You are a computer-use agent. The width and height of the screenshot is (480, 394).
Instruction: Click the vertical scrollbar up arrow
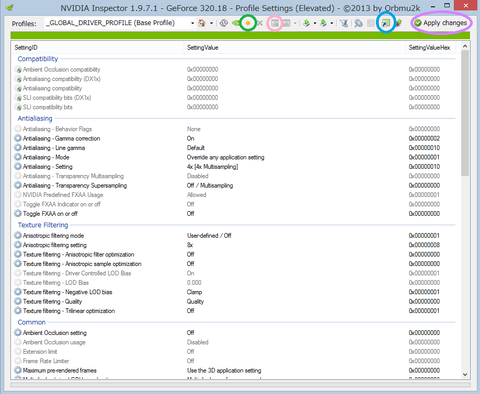[465, 46]
